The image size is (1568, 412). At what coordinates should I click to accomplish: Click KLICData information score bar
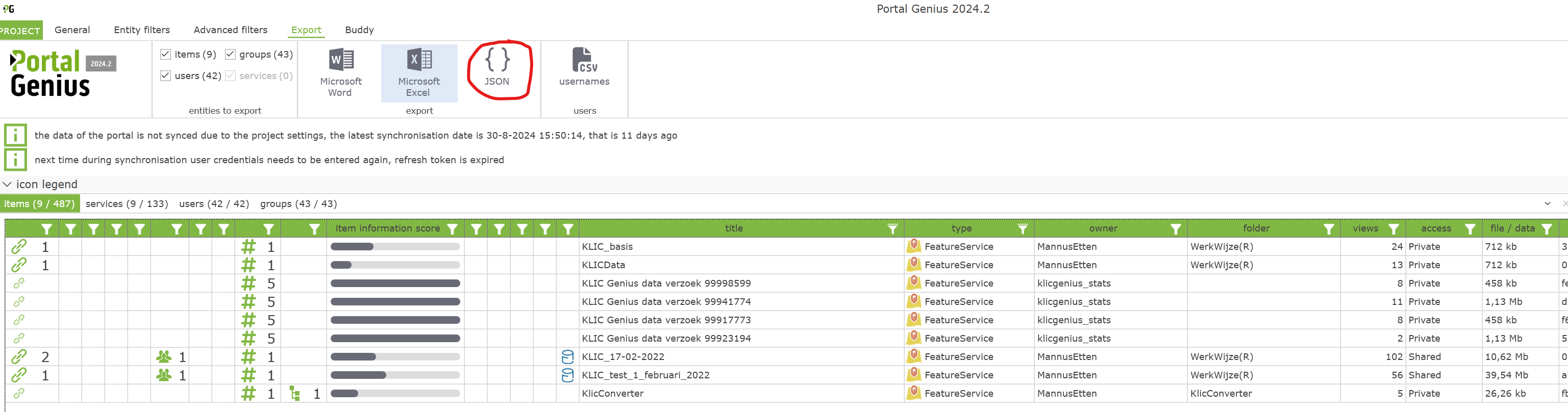395,265
